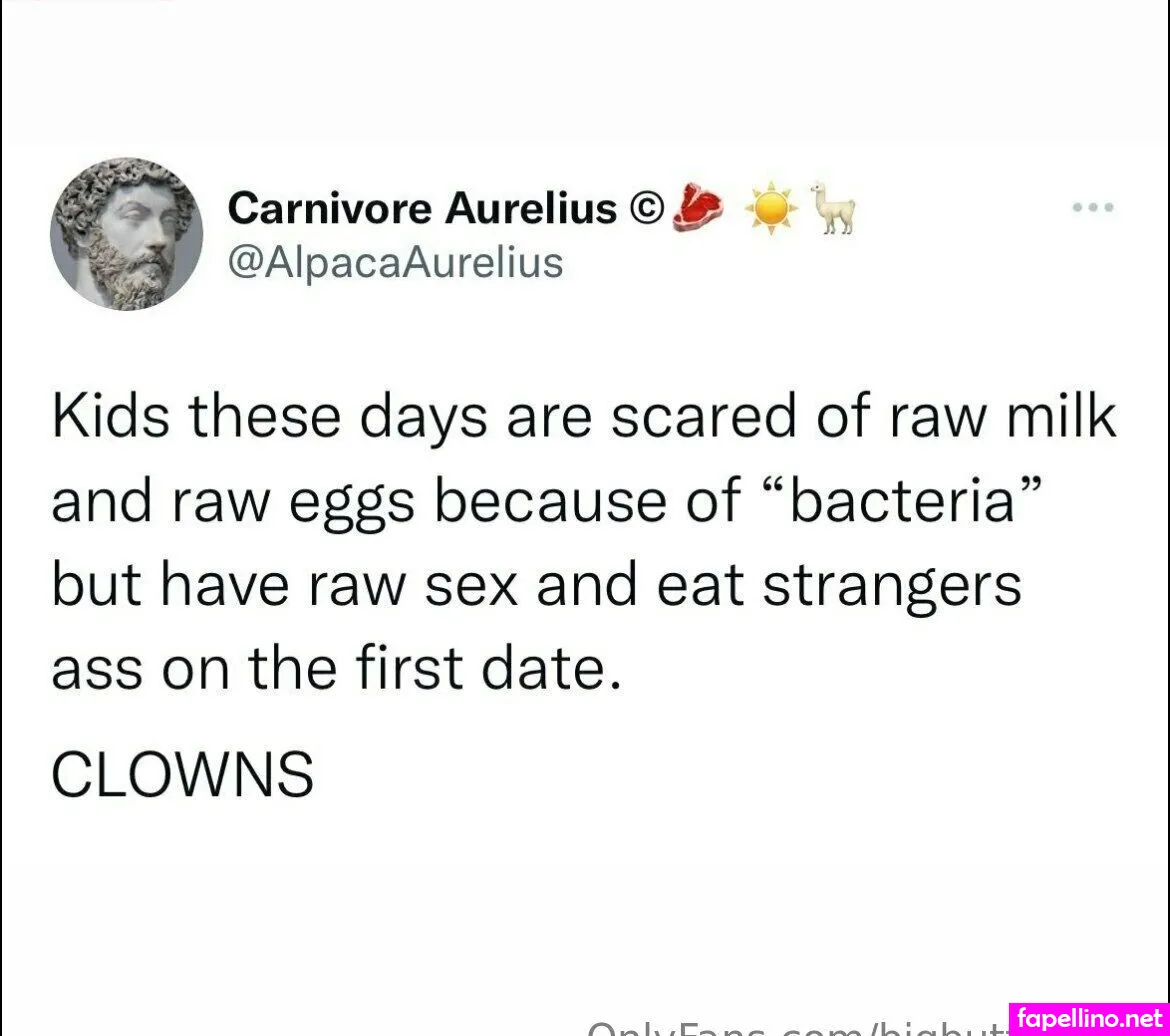1170x1036 pixels.
Task: Open the three-dot more options menu
Action: [1092, 209]
